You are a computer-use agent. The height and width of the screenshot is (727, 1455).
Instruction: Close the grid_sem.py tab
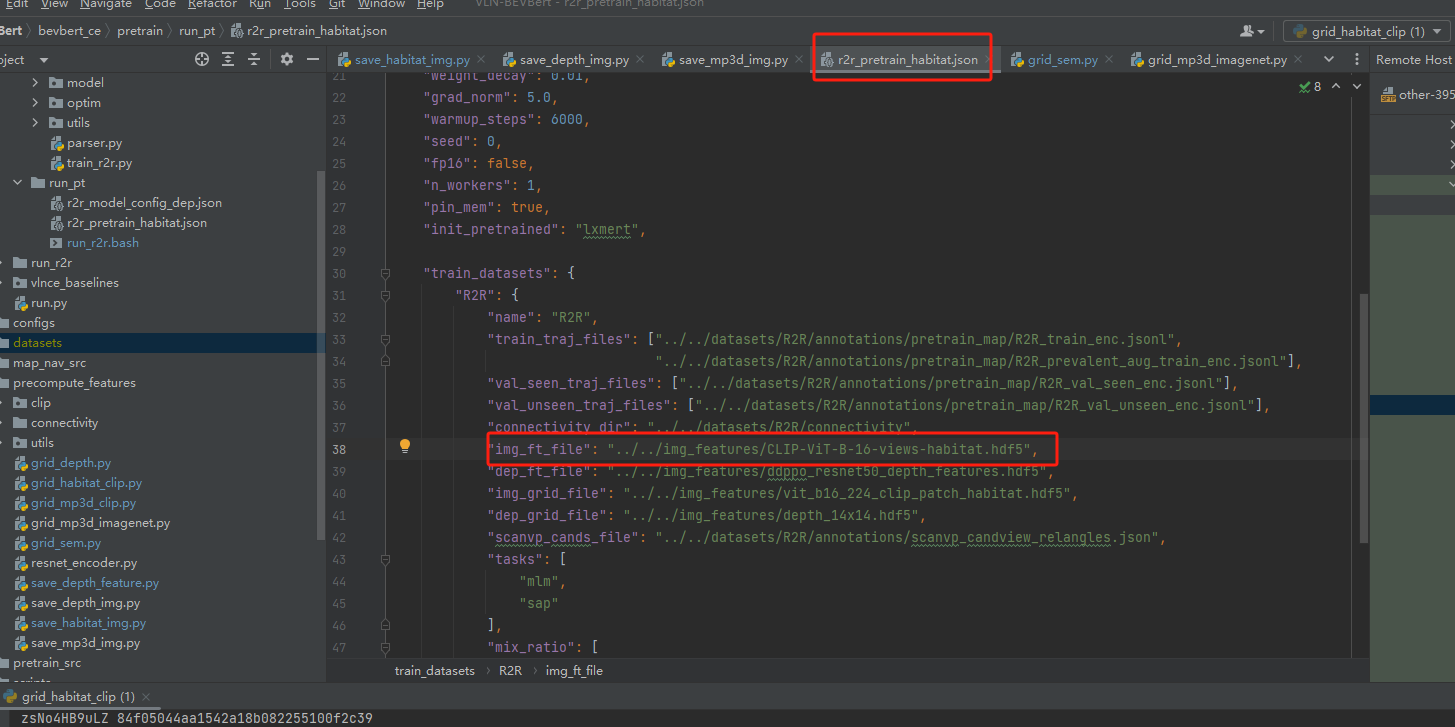pyautogui.click(x=1108, y=59)
